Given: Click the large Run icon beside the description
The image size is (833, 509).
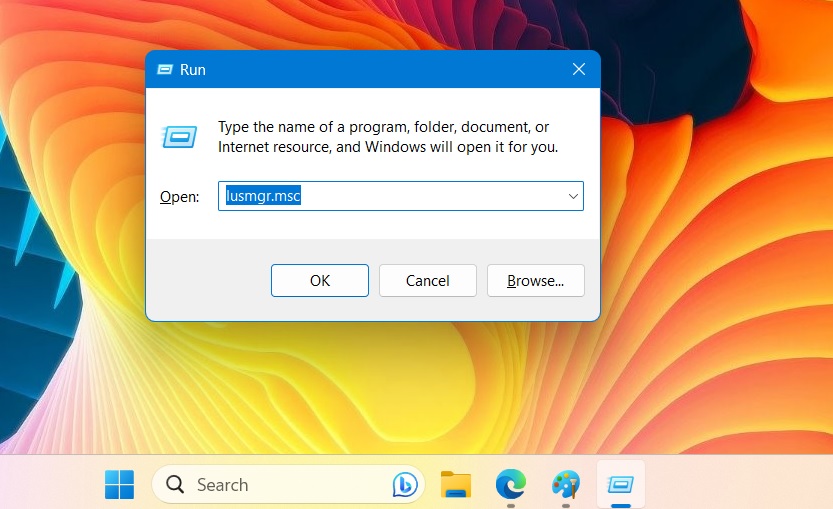Looking at the screenshot, I should [x=180, y=137].
